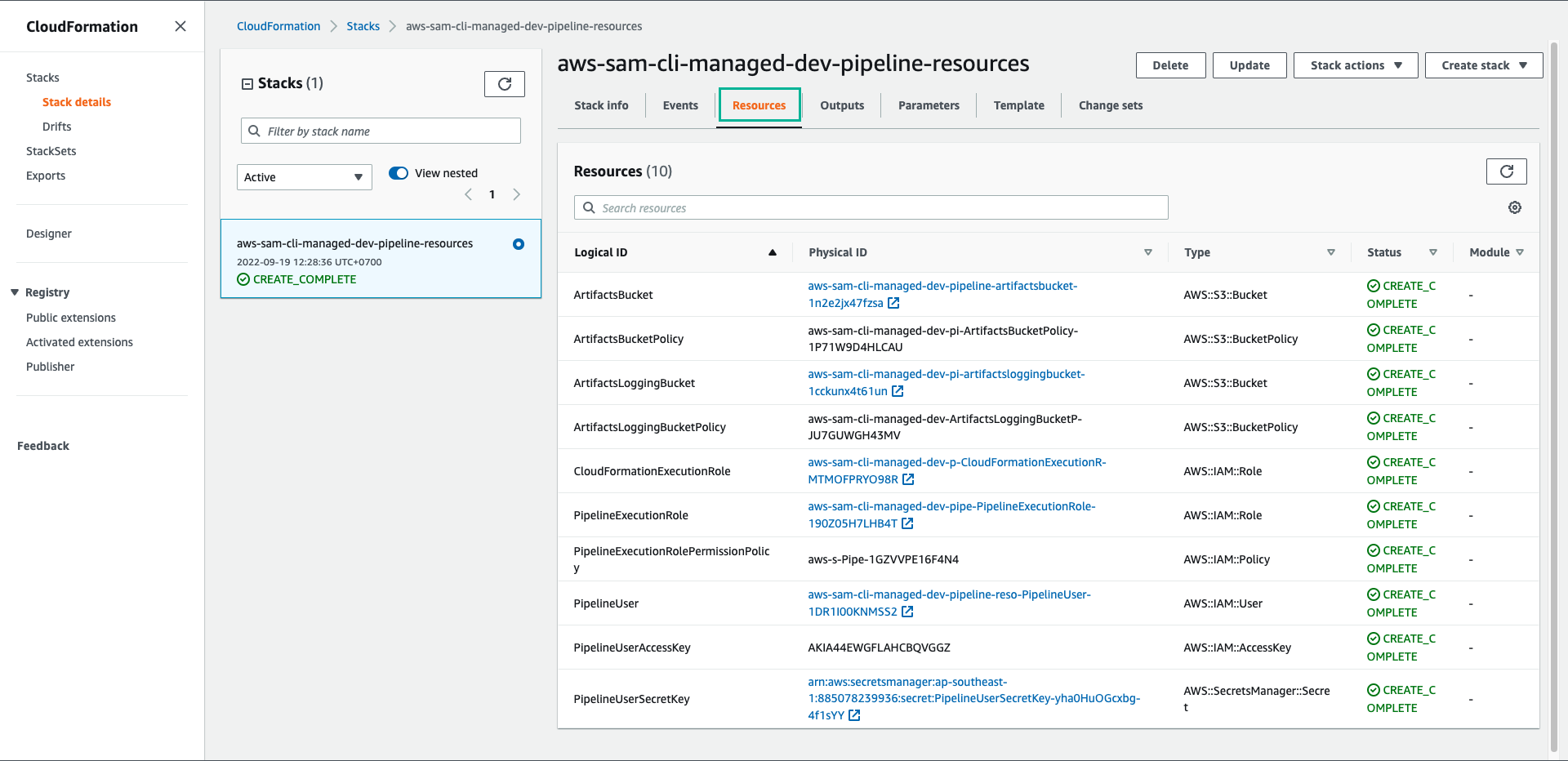This screenshot has width=1568, height=761.
Task: Click the Update stack button
Action: pos(1249,65)
